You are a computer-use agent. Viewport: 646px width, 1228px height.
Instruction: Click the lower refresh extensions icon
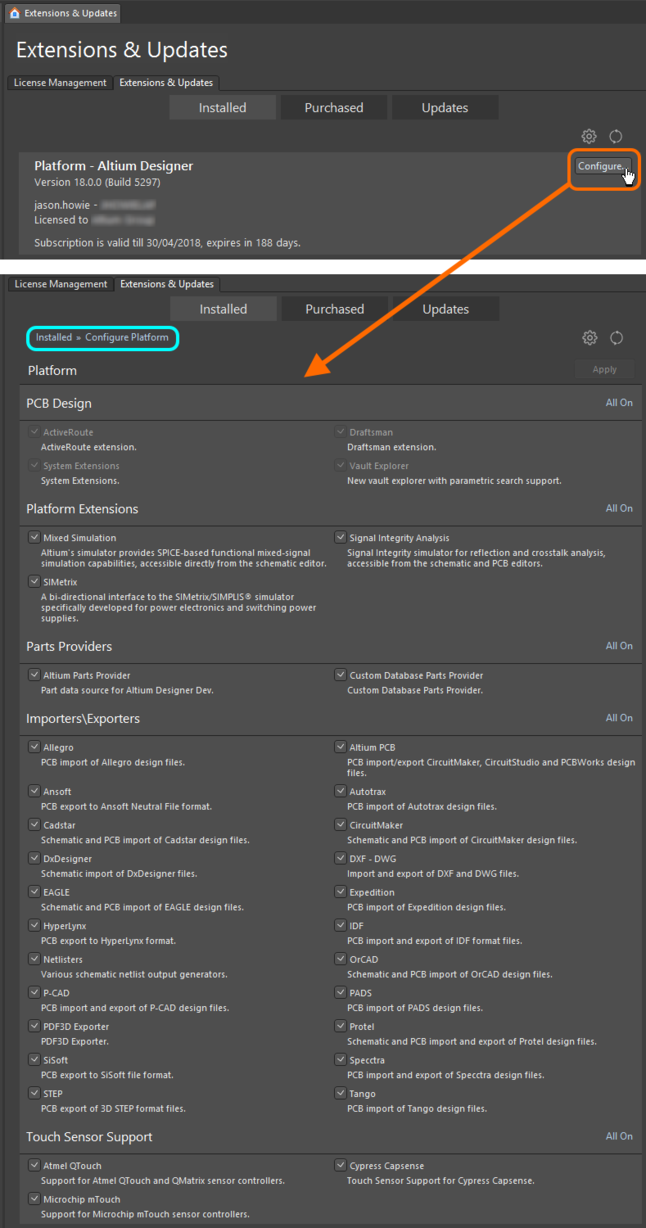pos(616,338)
